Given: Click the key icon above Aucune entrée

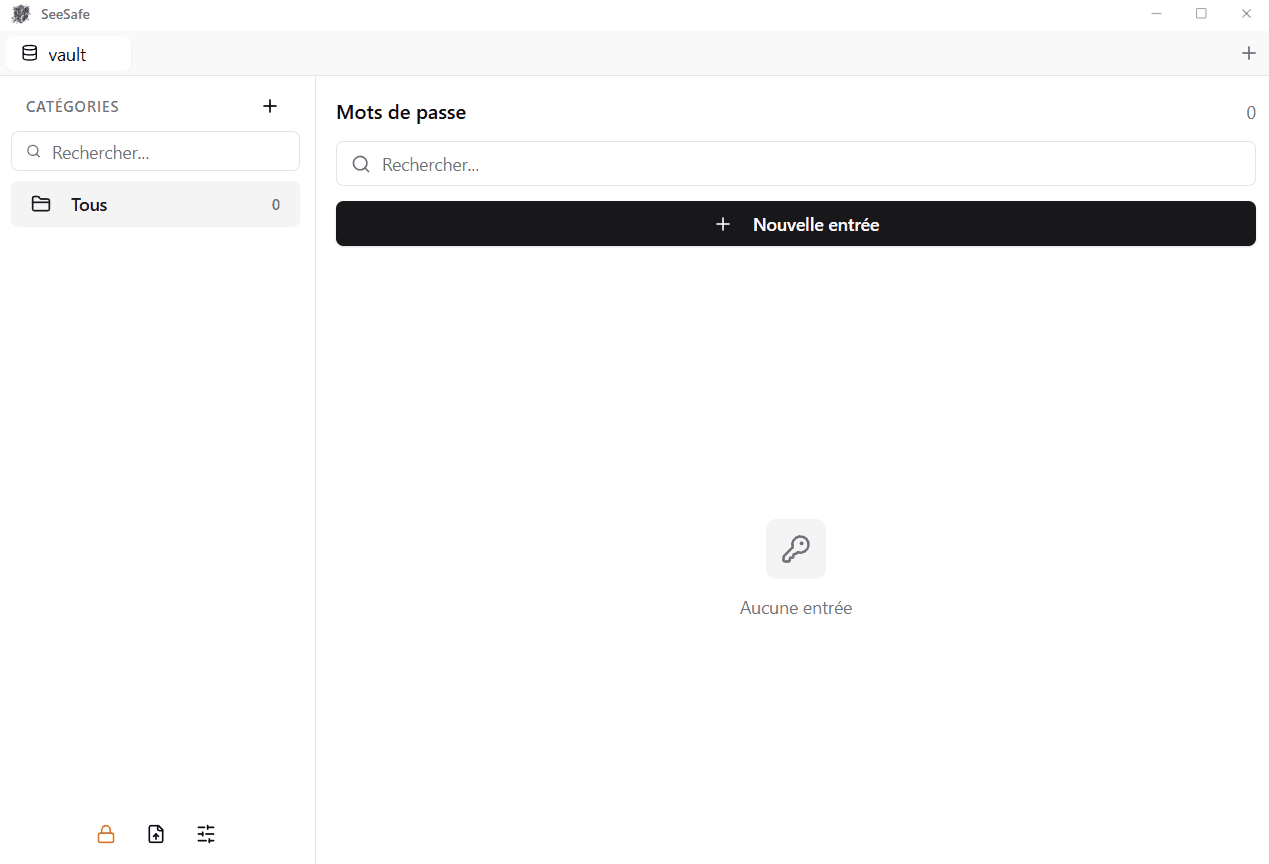Looking at the screenshot, I should point(796,549).
